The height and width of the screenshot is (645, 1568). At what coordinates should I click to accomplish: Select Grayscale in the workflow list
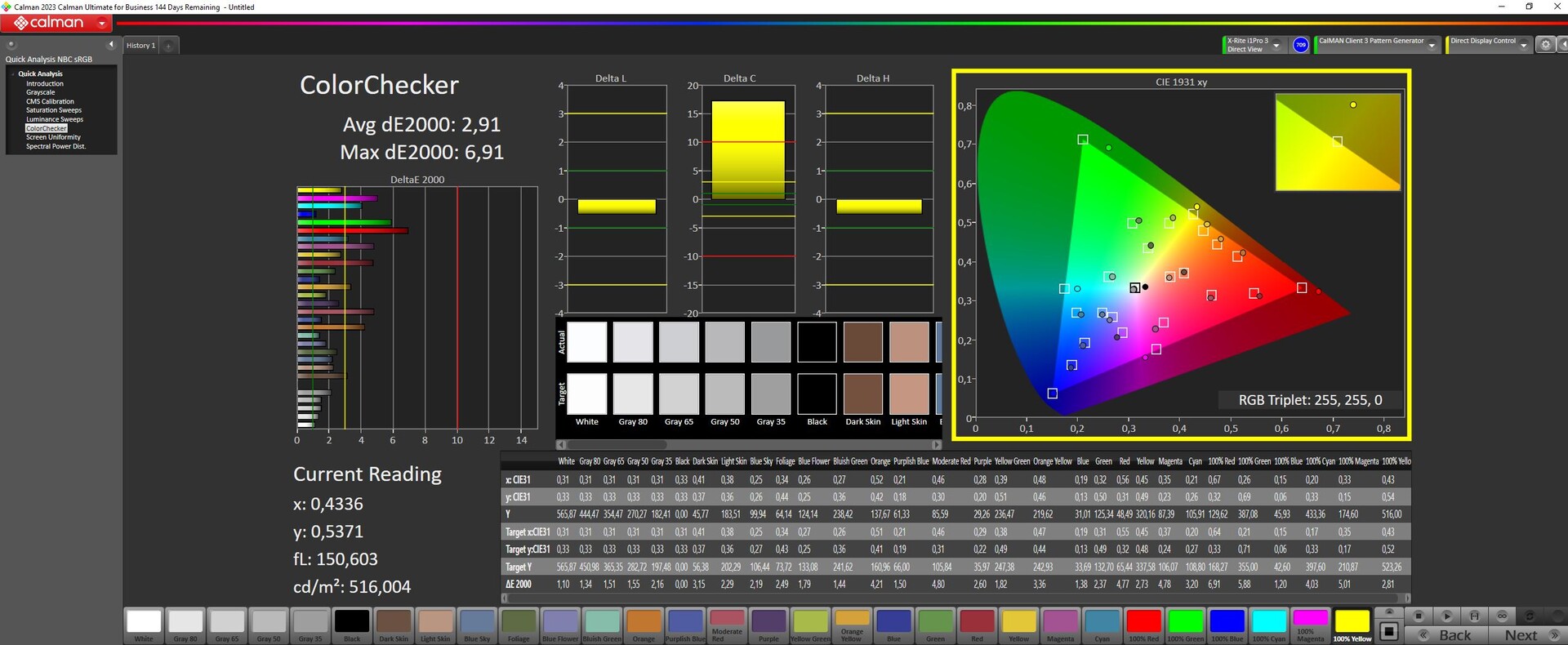pos(40,92)
